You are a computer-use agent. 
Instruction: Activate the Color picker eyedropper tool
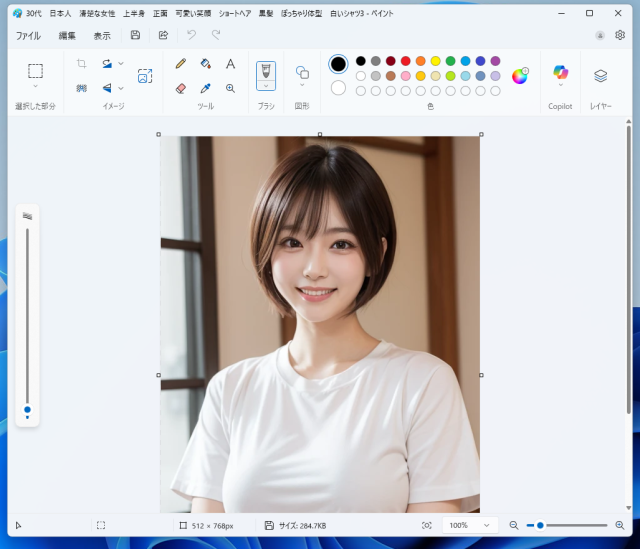point(206,88)
